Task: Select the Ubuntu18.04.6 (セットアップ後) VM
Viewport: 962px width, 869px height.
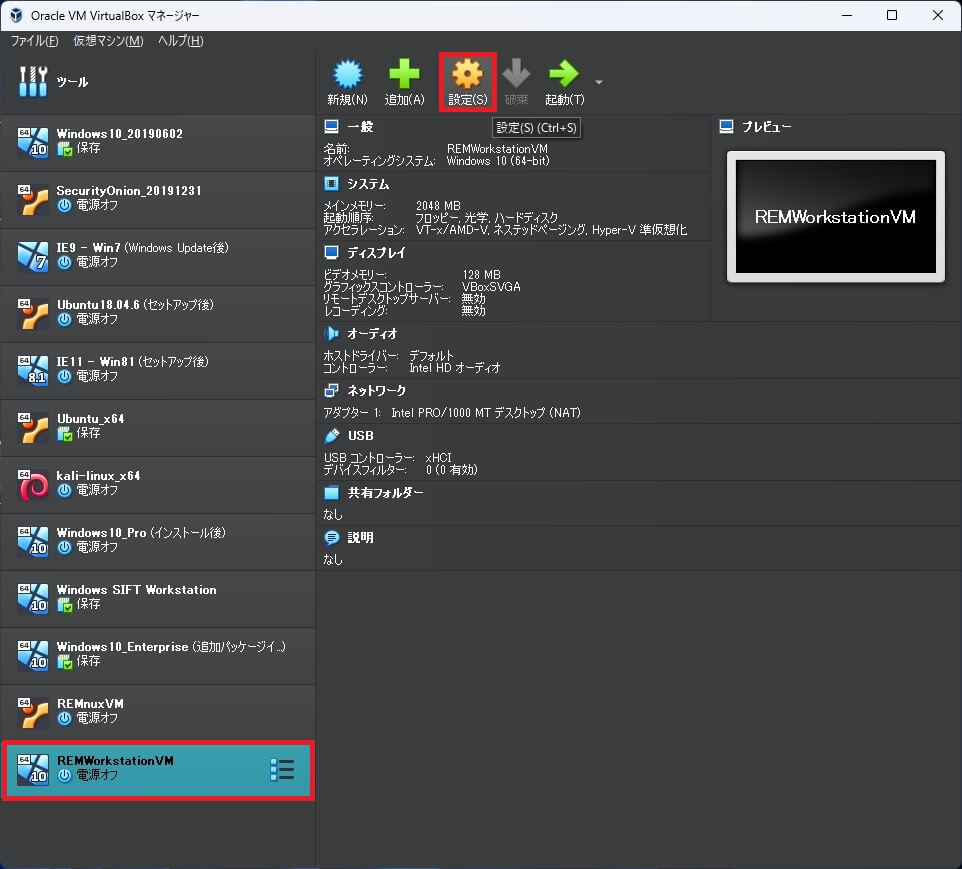Action: pos(158,314)
